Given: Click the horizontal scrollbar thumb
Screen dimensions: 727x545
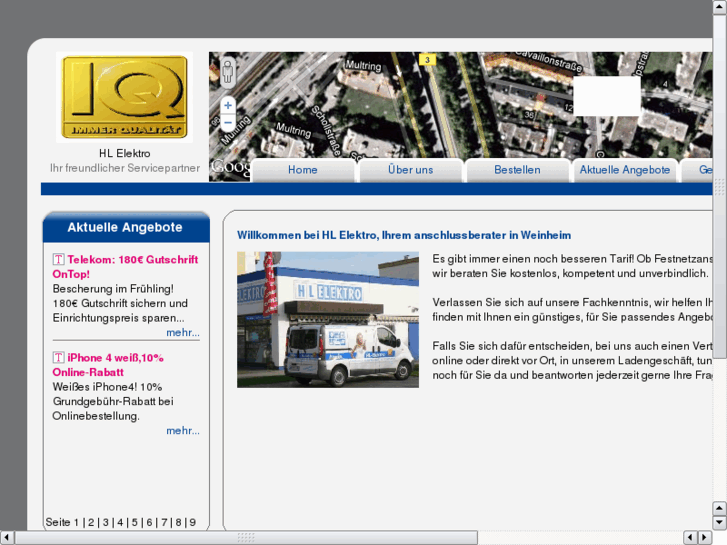Looking at the screenshot, I should click(x=246, y=538).
